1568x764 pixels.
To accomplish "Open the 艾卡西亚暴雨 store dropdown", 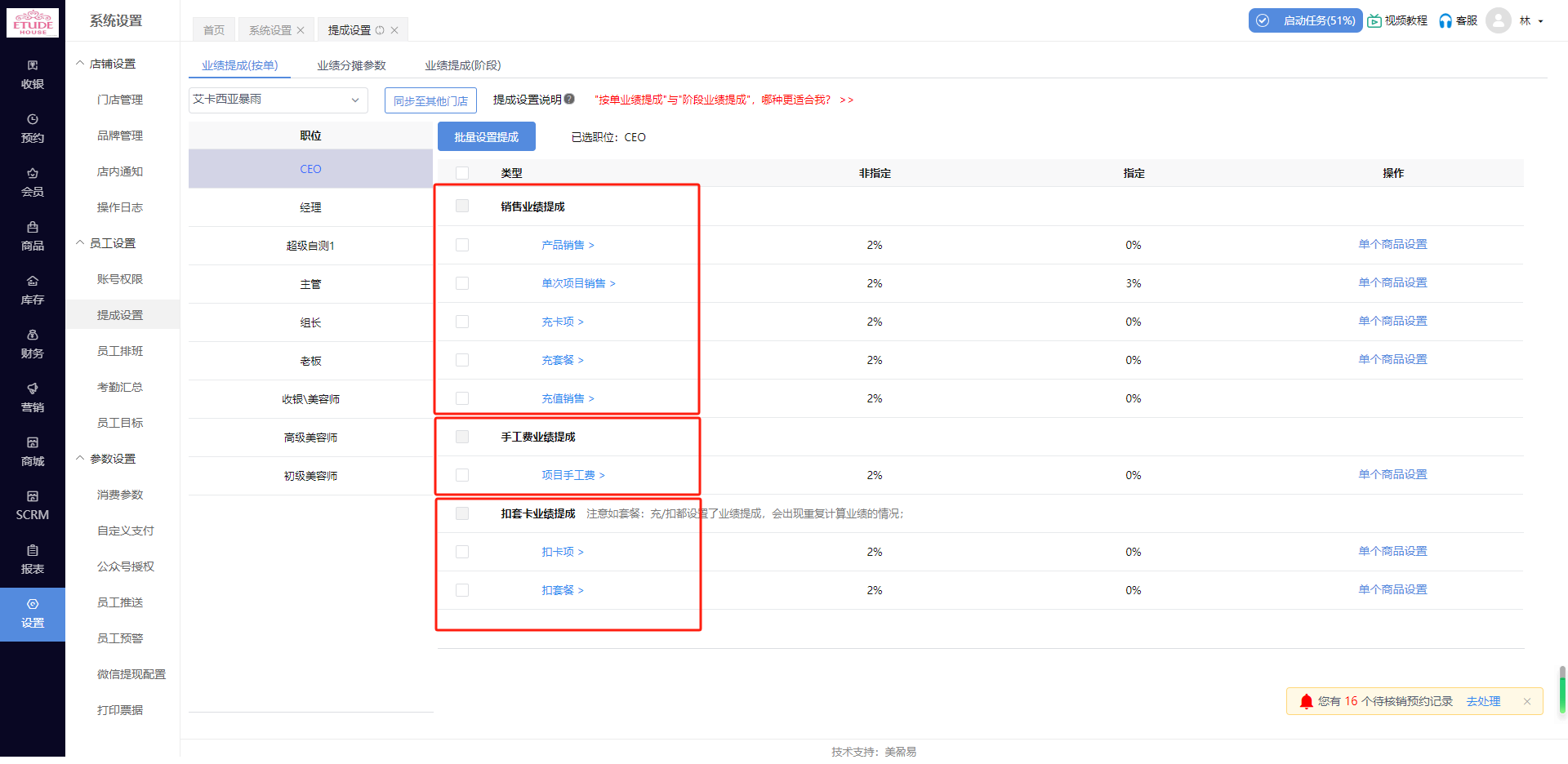I will point(278,100).
